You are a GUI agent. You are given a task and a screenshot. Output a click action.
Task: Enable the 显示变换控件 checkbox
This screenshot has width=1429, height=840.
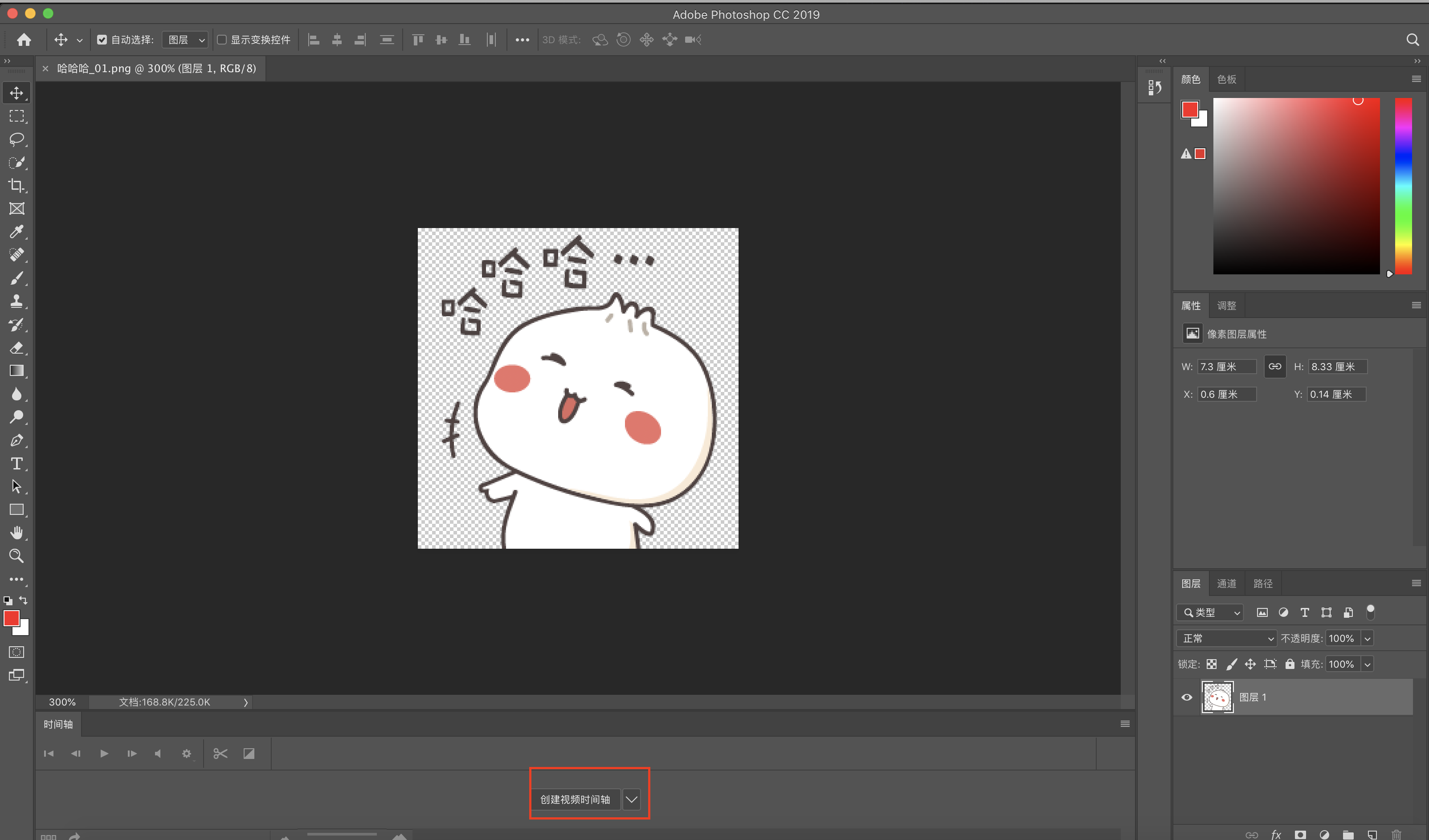tap(222, 40)
